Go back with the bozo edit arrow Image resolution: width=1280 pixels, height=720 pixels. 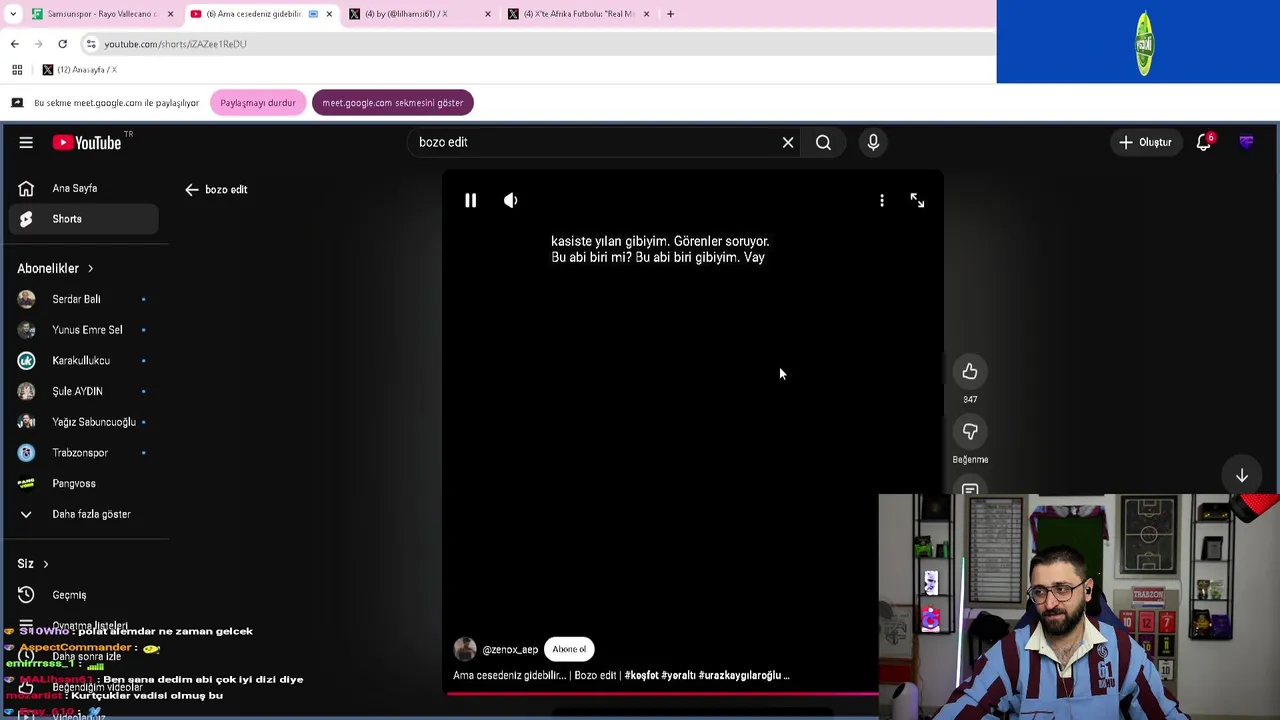click(191, 189)
